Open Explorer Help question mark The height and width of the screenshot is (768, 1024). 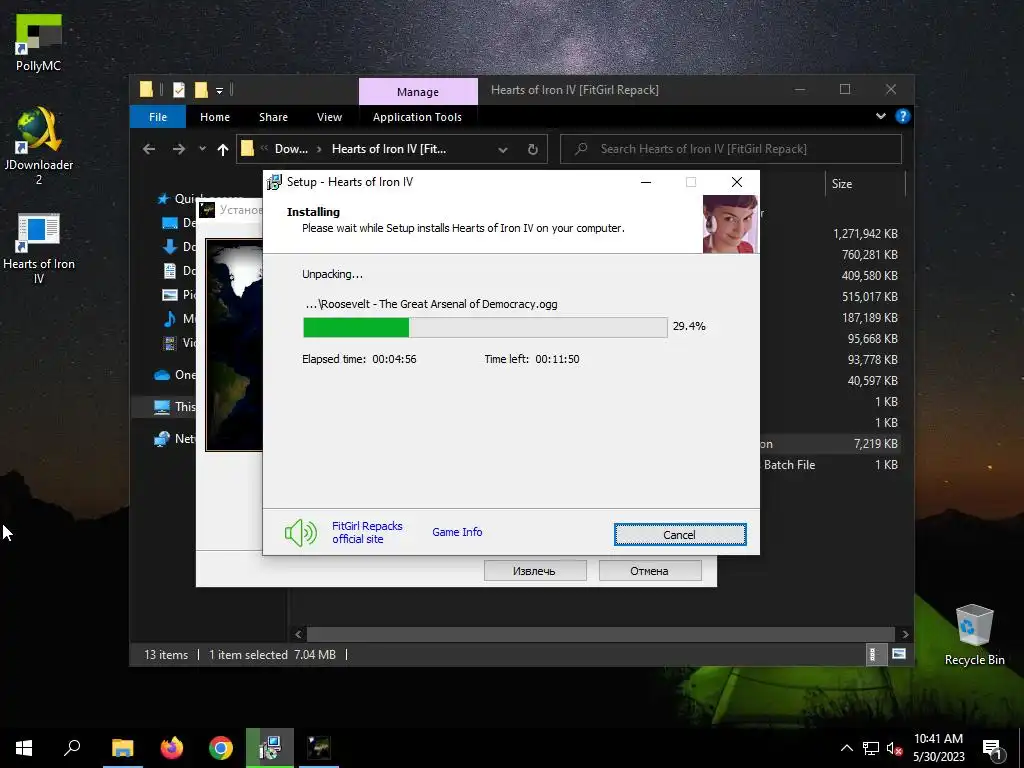(x=903, y=116)
